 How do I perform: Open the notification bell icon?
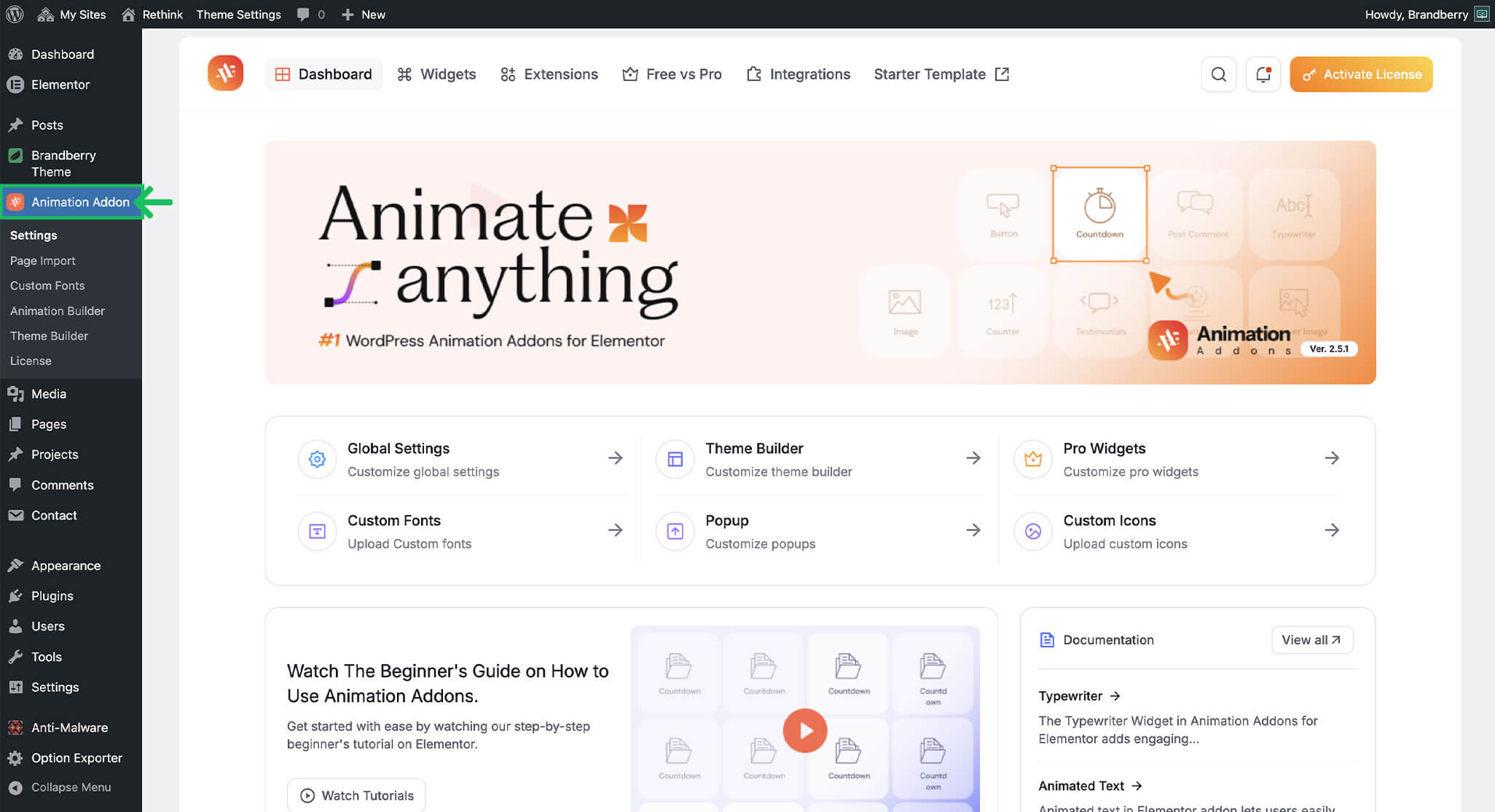(1263, 74)
